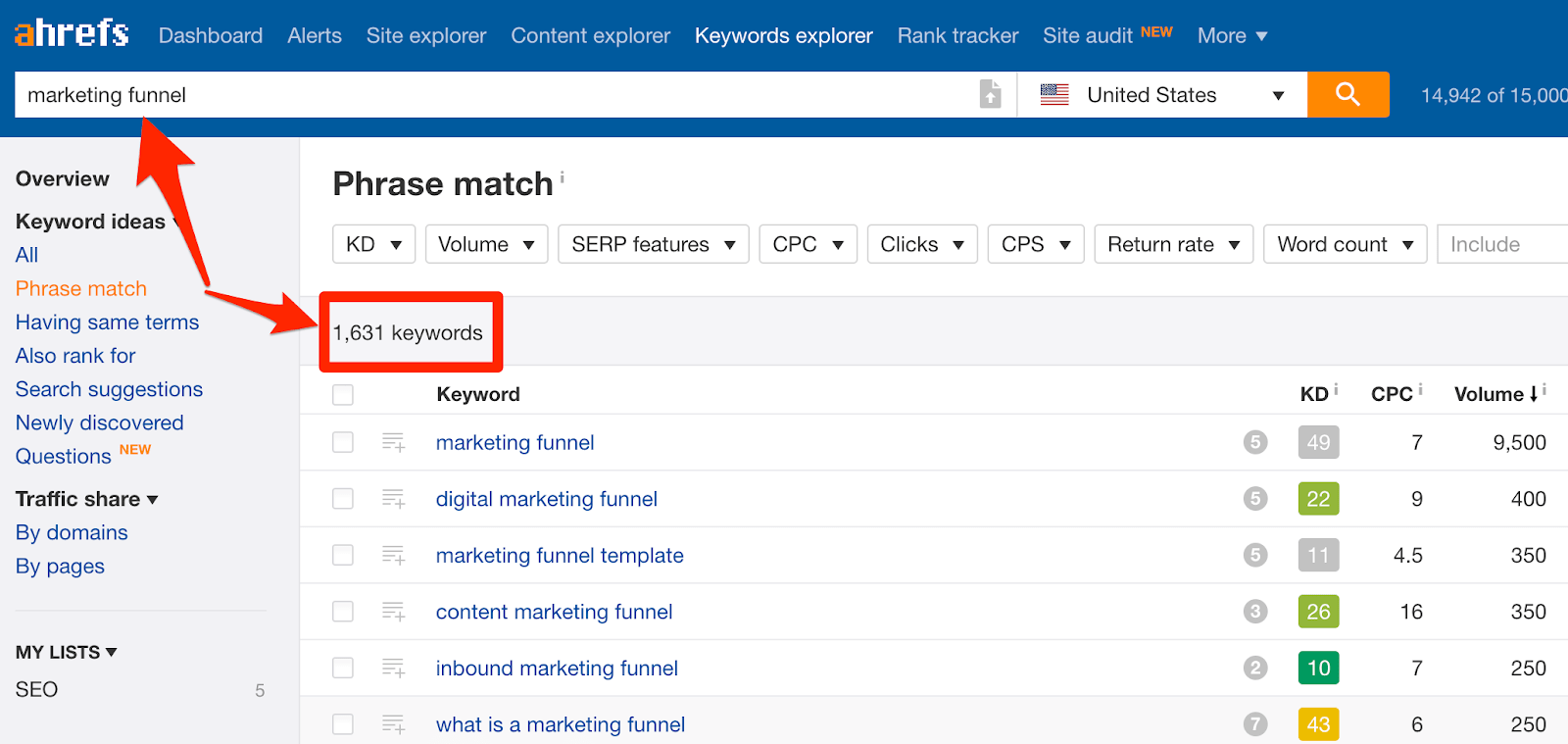The width and height of the screenshot is (1568, 744).
Task: Open the KD filter dropdown
Action: pos(374,244)
